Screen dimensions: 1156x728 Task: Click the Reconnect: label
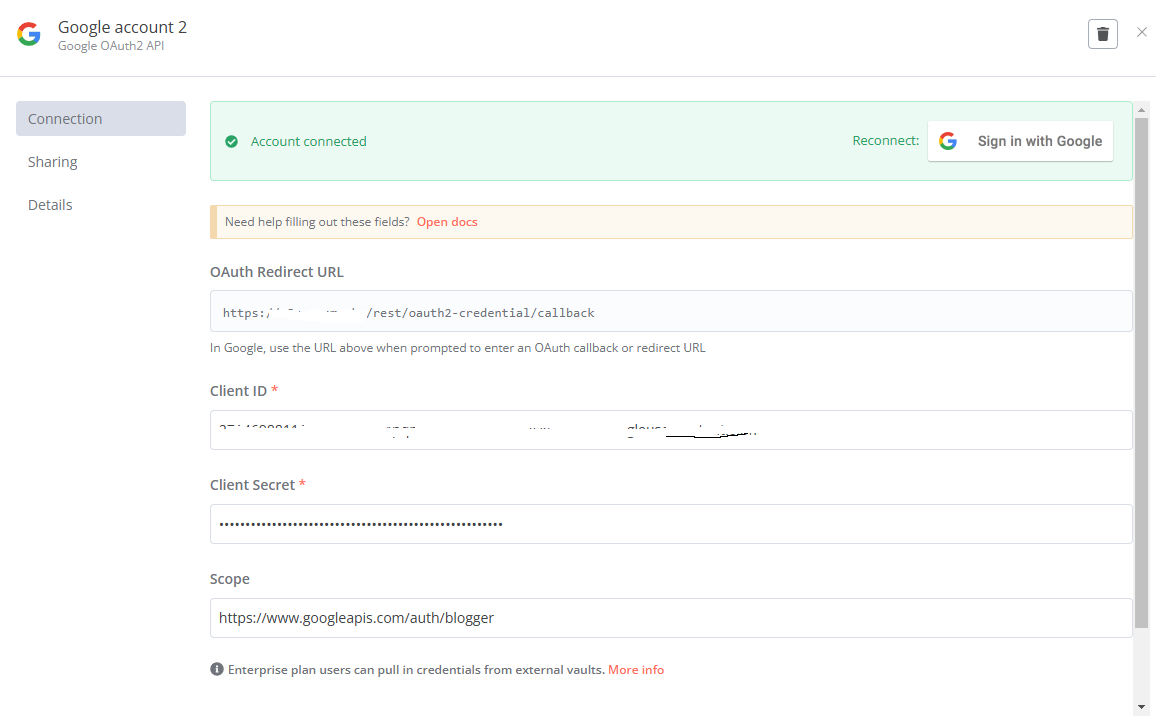coord(885,140)
